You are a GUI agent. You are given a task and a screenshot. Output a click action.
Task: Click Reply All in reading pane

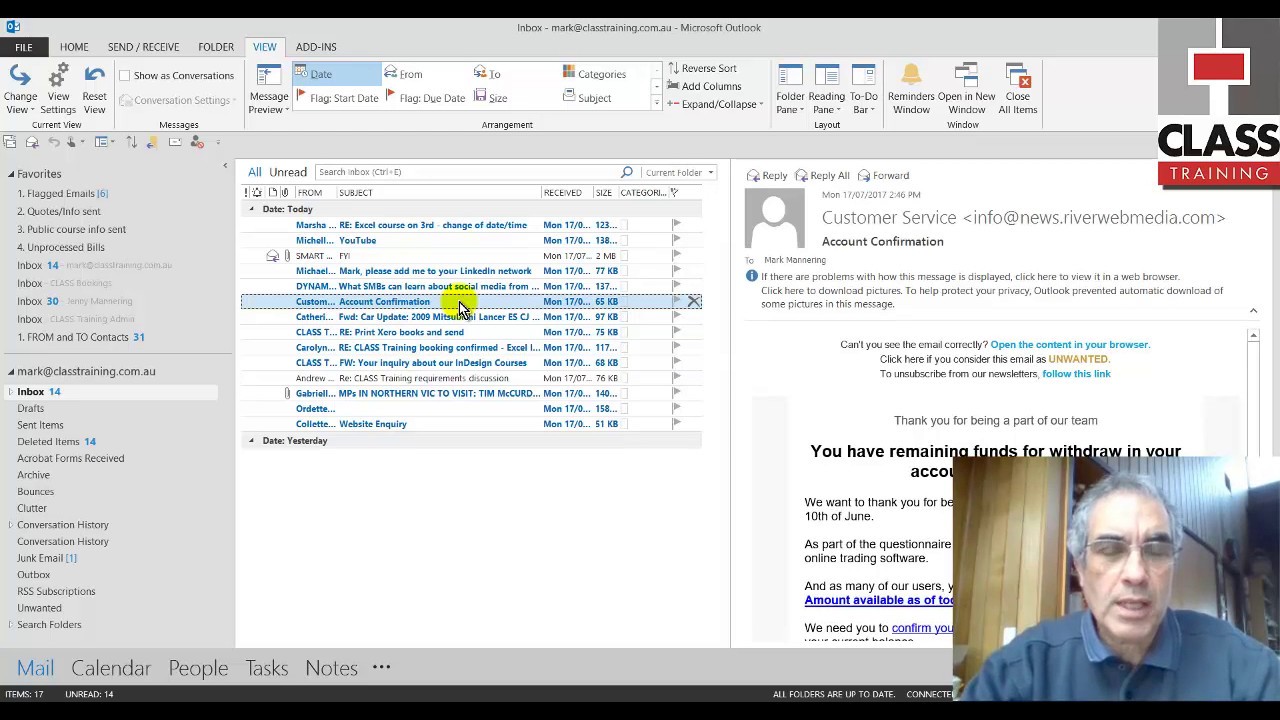pyautogui.click(x=821, y=176)
